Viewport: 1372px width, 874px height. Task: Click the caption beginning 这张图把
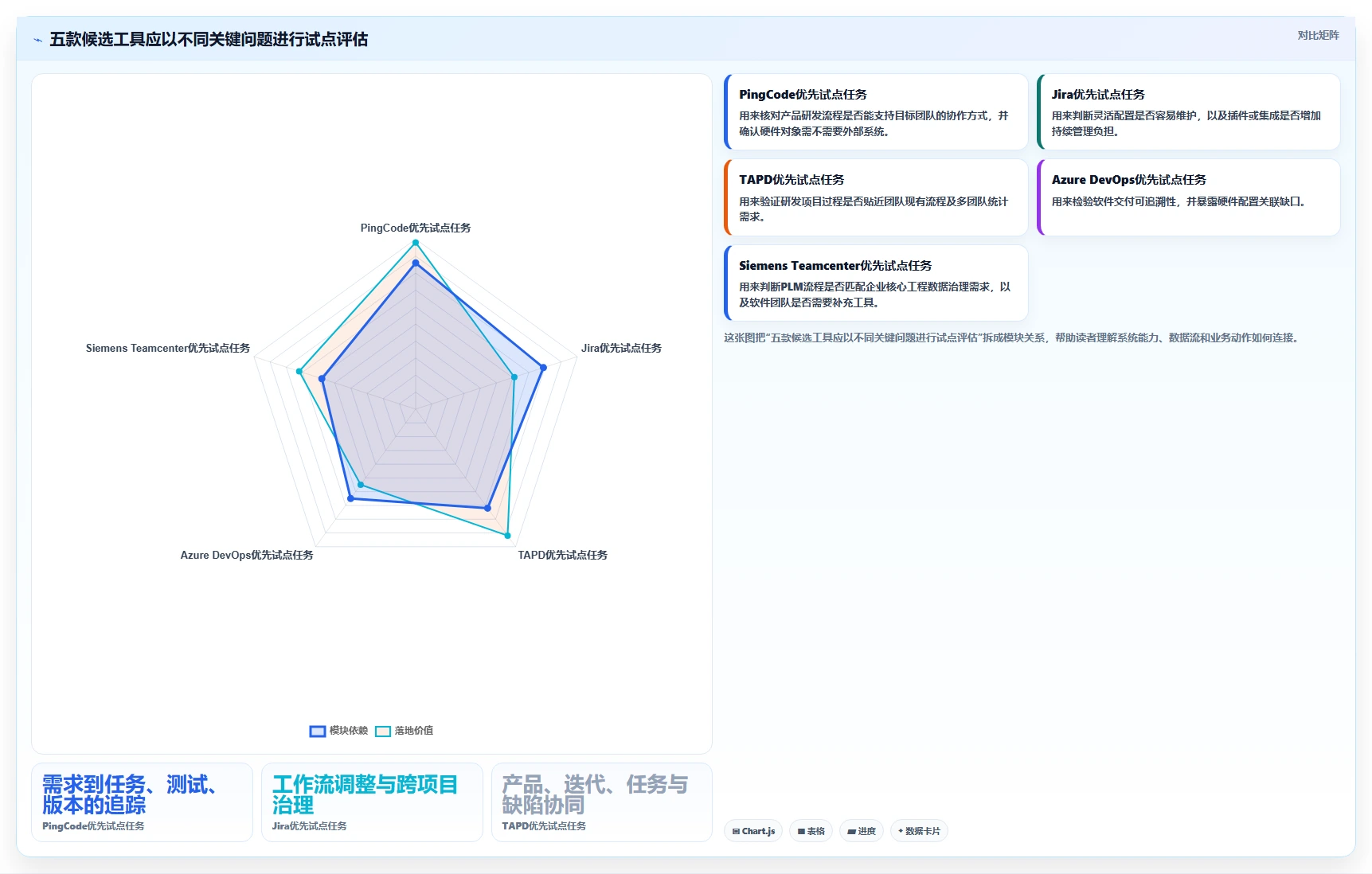[1014, 338]
